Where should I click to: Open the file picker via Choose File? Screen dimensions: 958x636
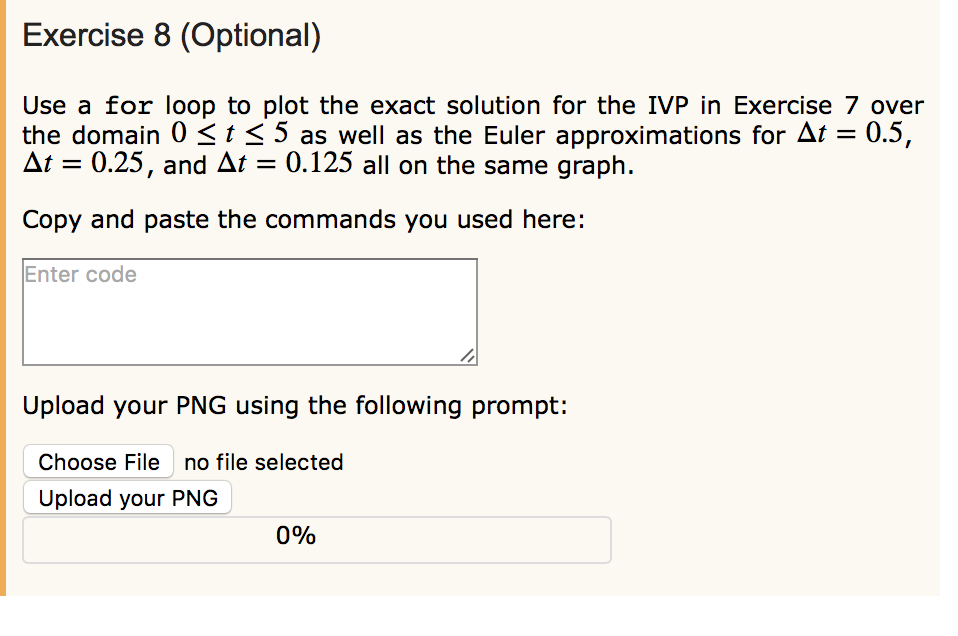click(x=98, y=462)
